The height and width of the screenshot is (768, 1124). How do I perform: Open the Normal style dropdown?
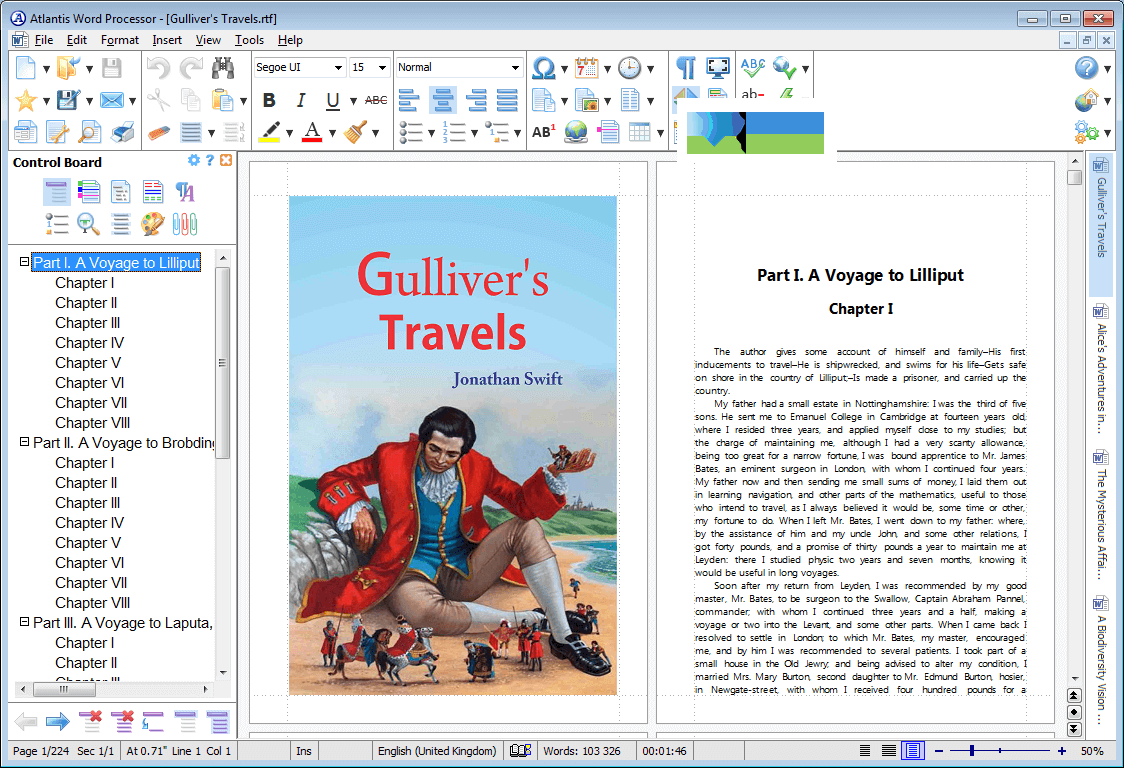coord(515,67)
